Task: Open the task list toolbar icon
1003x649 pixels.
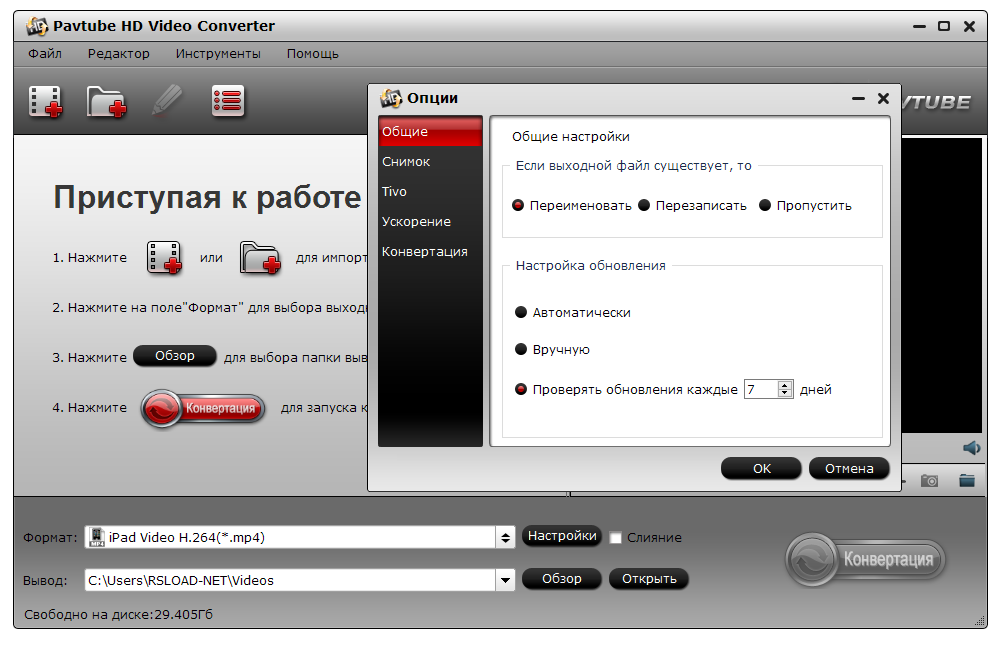Action: (x=228, y=101)
